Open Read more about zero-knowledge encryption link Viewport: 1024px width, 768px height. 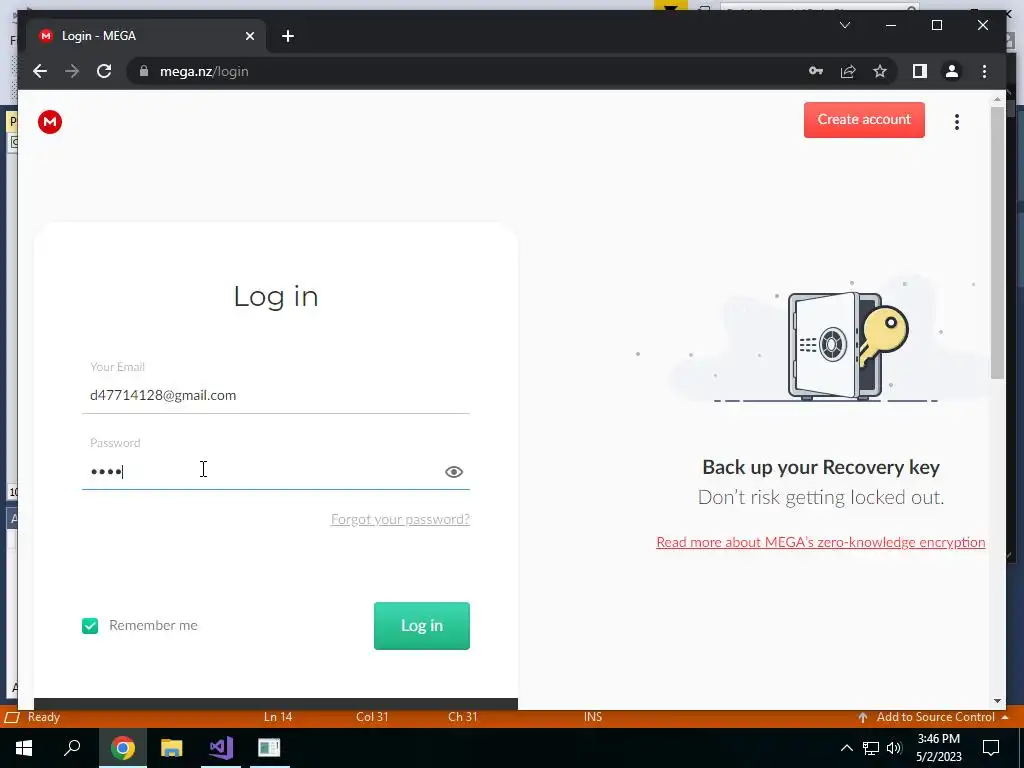[821, 542]
